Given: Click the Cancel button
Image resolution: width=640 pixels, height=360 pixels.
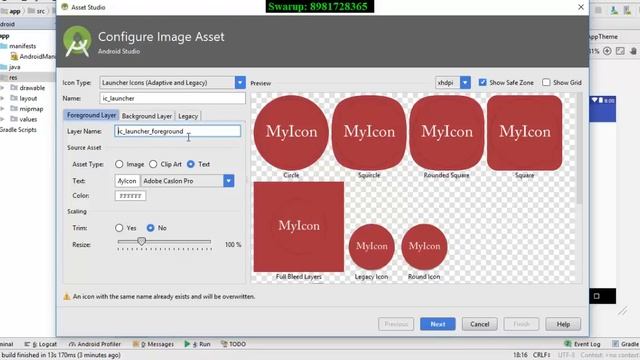Looking at the screenshot, I should pyautogui.click(x=480, y=324).
